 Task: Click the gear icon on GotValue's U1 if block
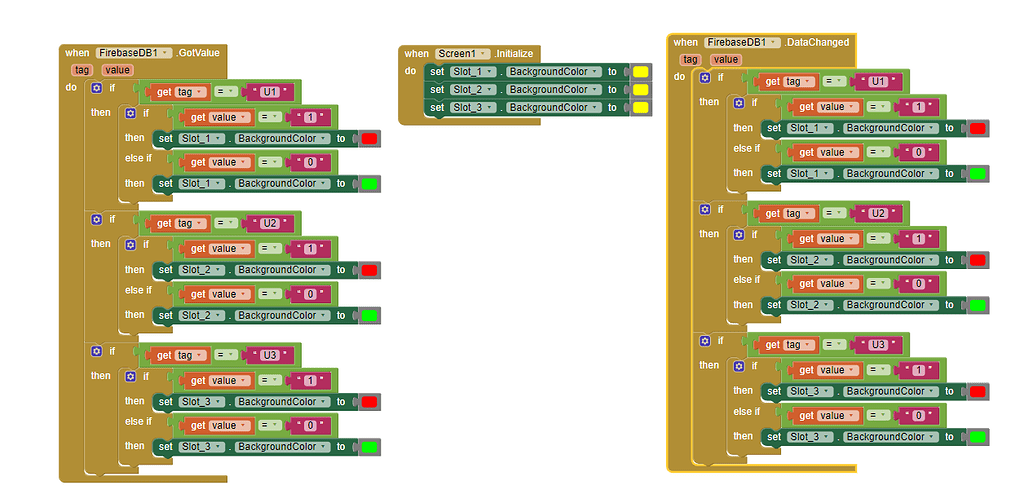[97, 88]
